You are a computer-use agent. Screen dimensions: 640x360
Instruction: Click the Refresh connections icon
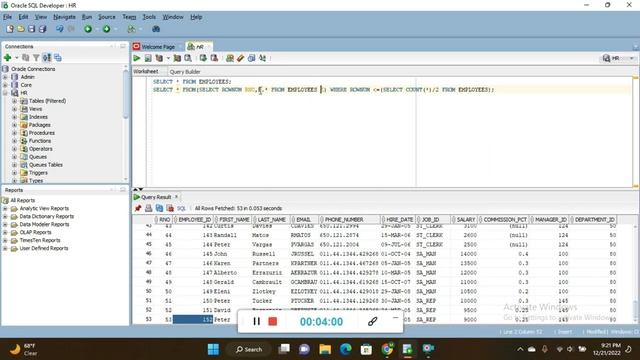[25, 58]
